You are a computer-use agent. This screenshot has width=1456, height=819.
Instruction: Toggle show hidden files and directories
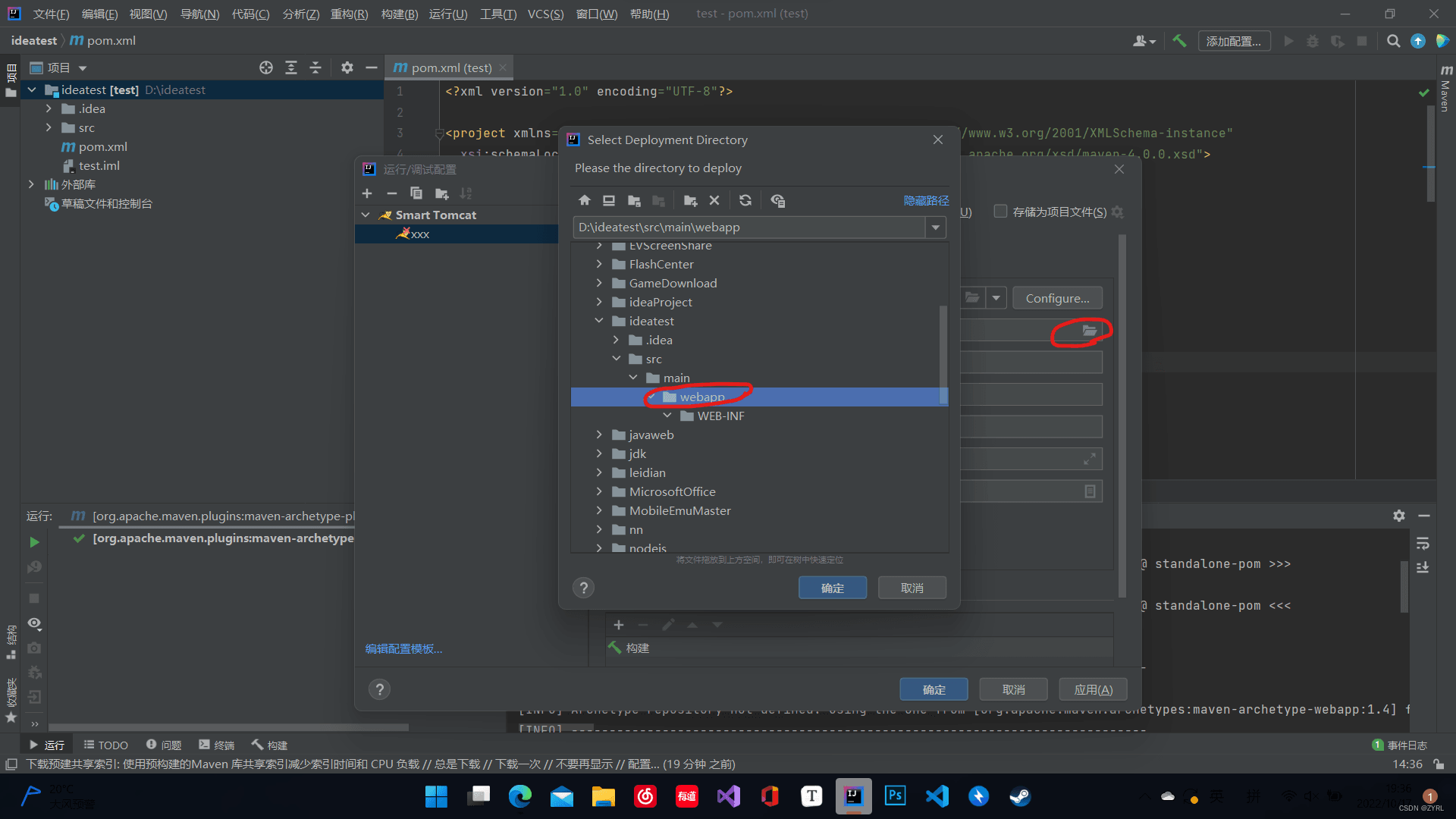coord(777,201)
